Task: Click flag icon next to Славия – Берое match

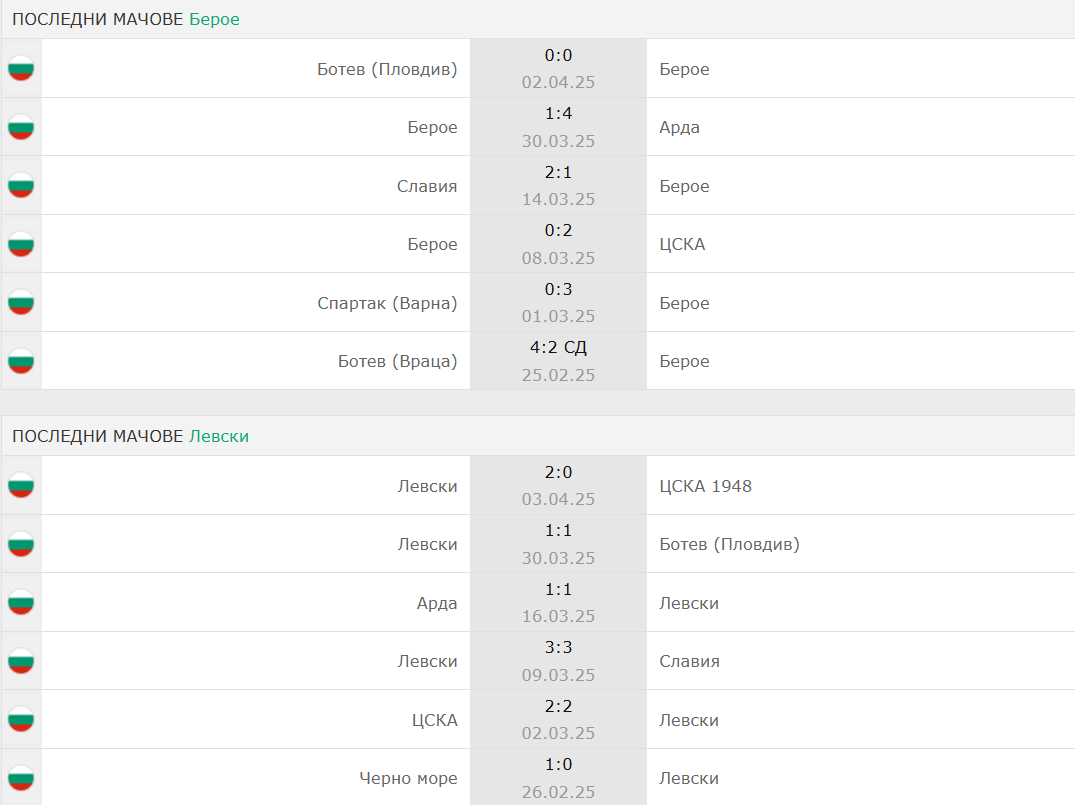Action: pos(21,185)
